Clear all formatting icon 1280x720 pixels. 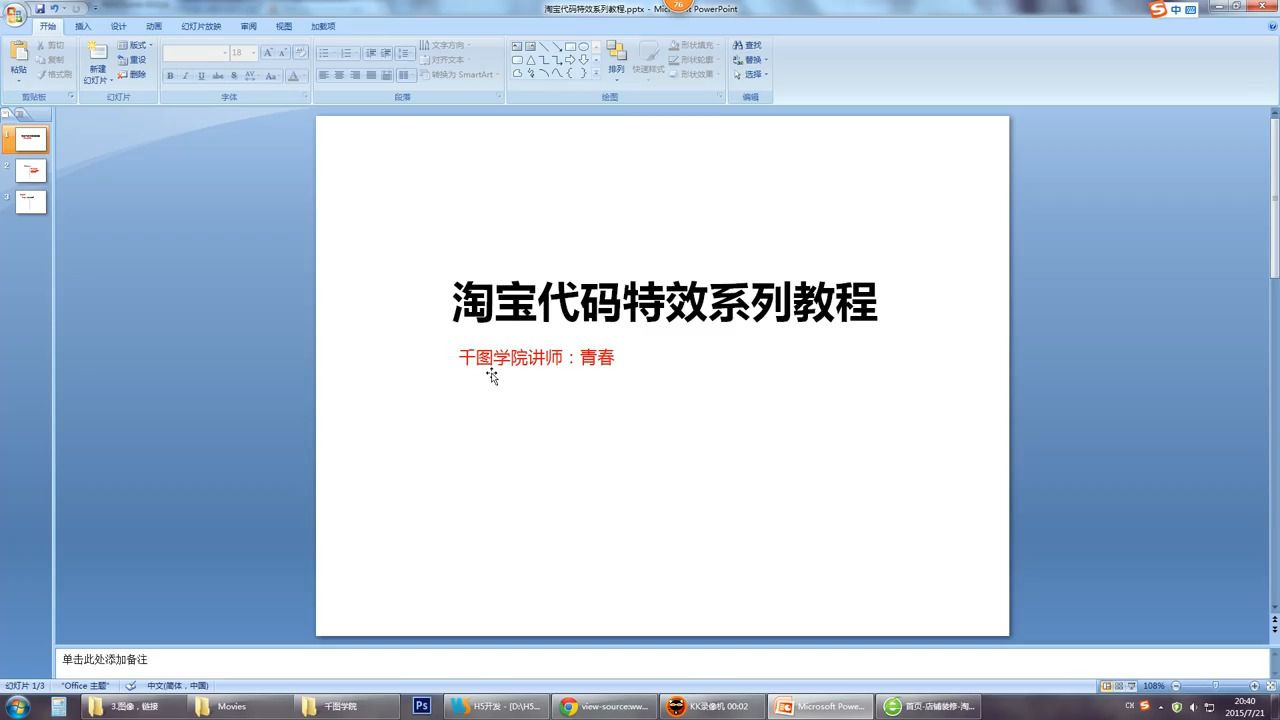click(x=300, y=53)
